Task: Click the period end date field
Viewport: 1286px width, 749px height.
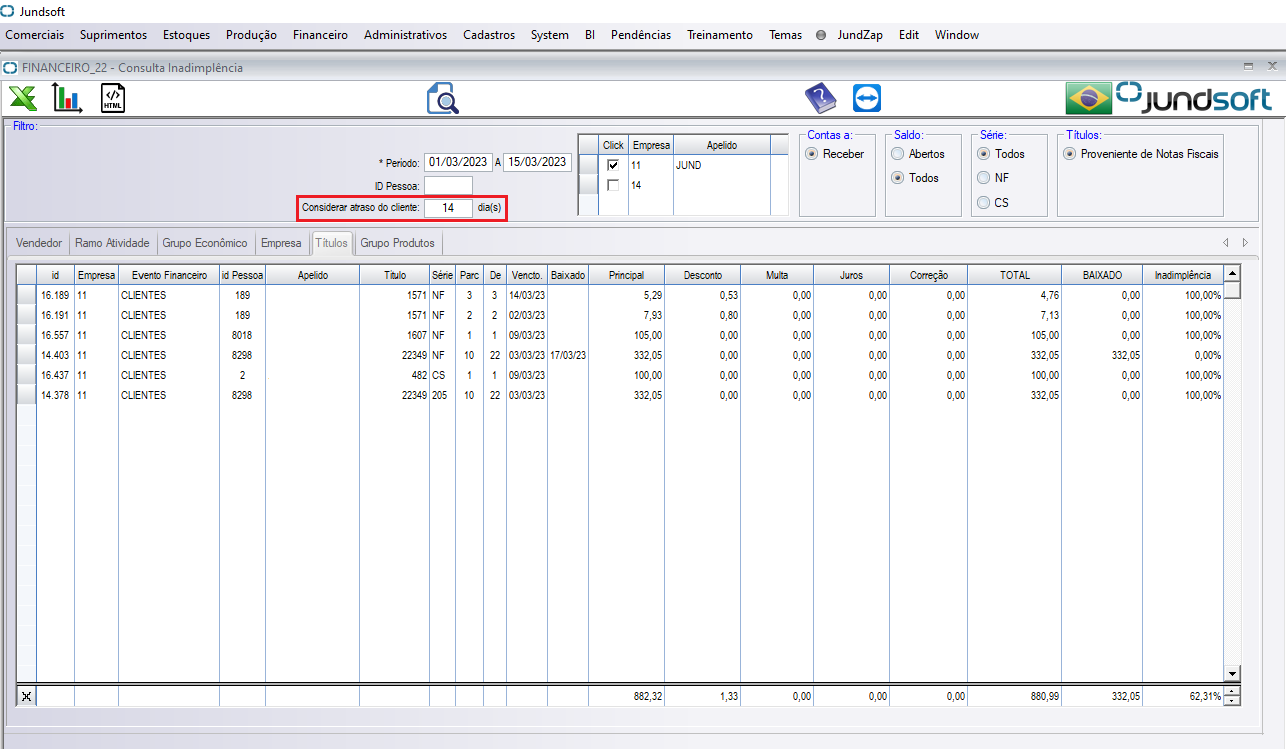Action: click(537, 162)
